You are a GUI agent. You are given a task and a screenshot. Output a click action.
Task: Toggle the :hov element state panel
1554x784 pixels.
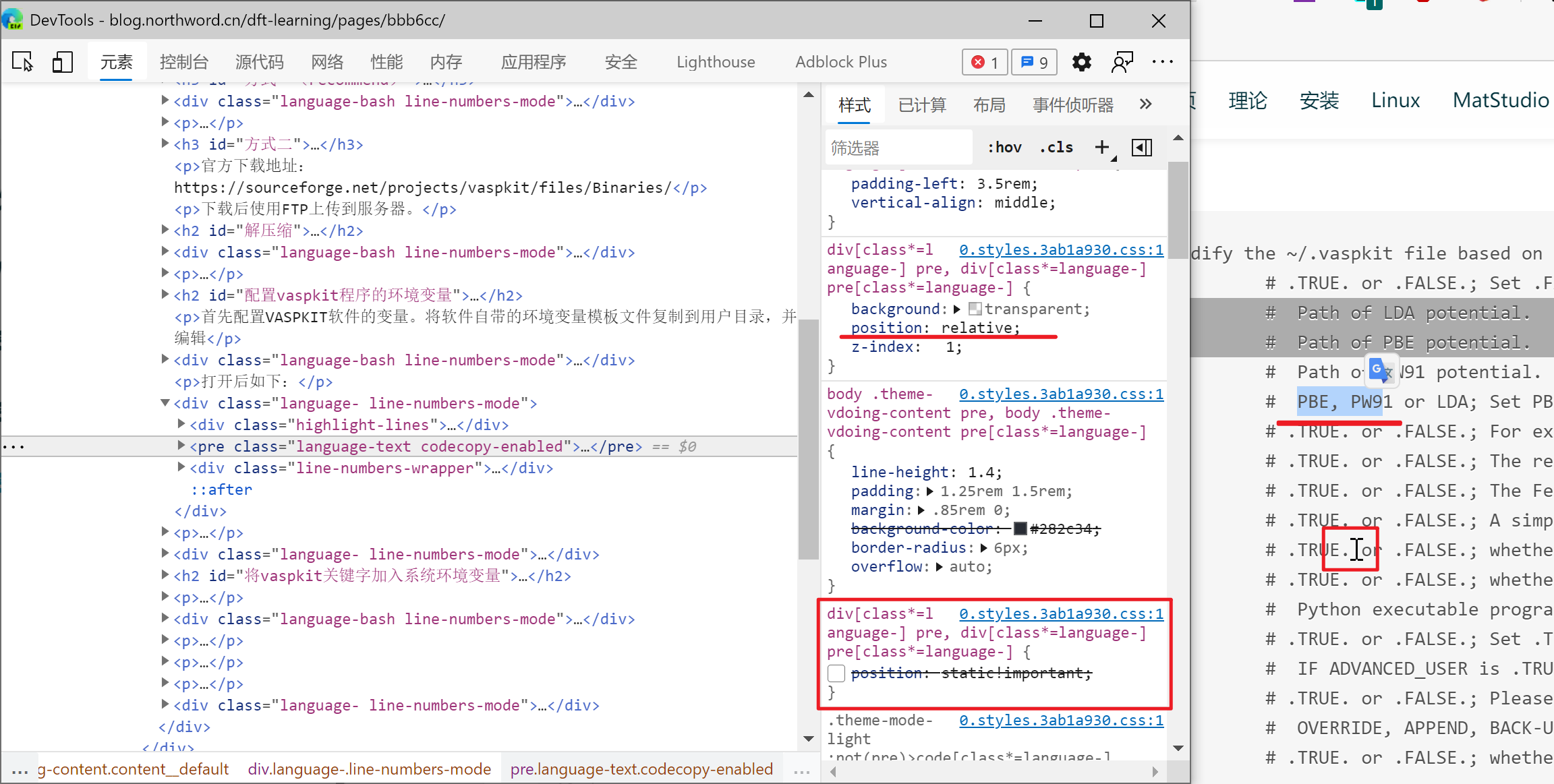coord(1004,147)
